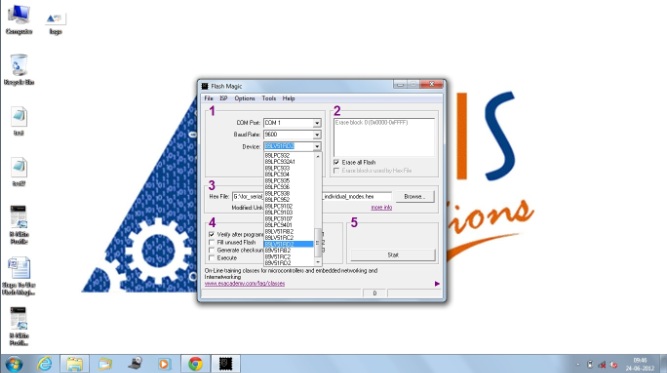Screen dimensions: 667x373
Task: Enable the Fill unused Flash checkbox
Action: (x=211, y=242)
